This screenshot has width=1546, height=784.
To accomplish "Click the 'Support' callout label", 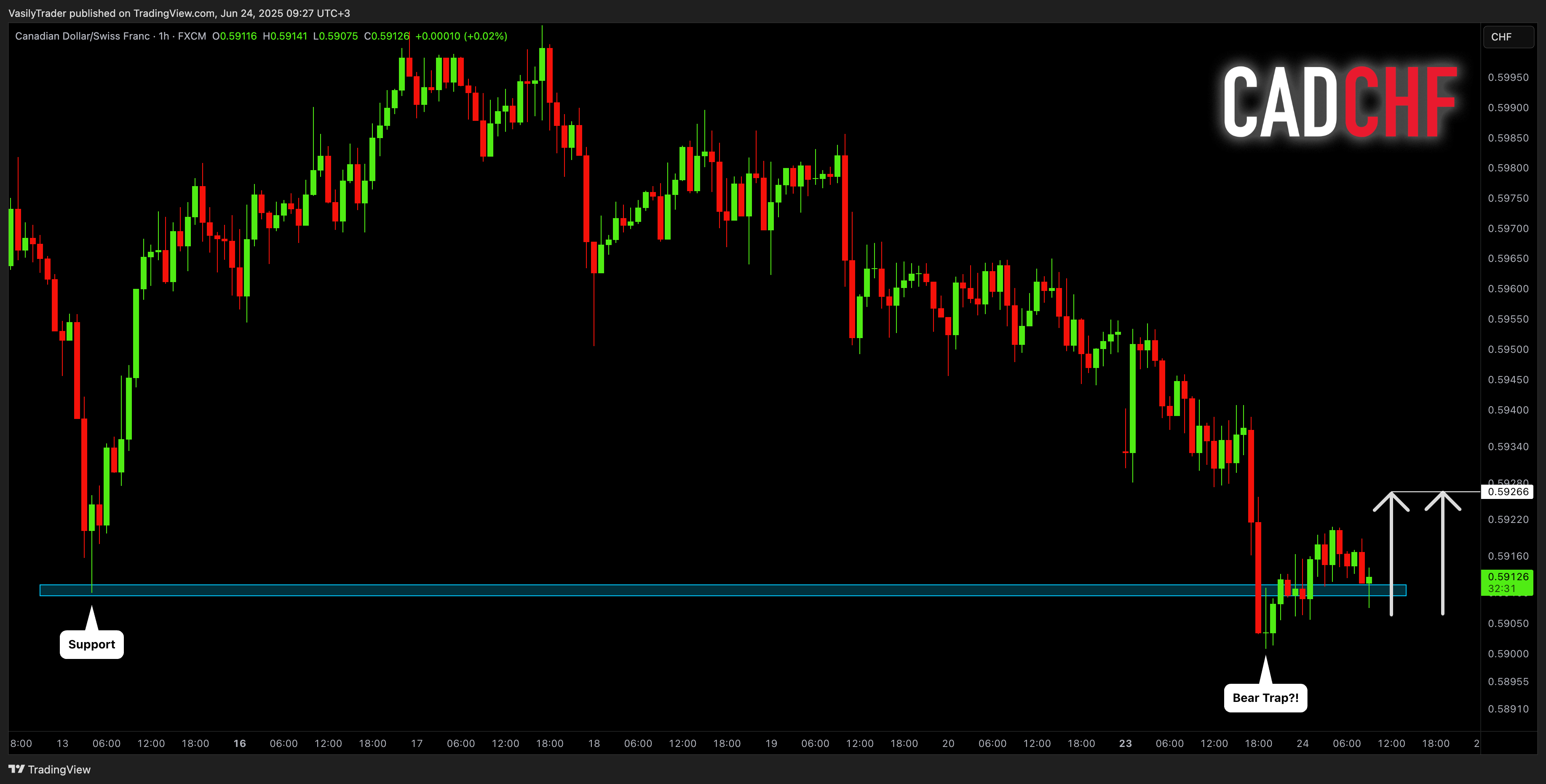I will tap(92, 644).
